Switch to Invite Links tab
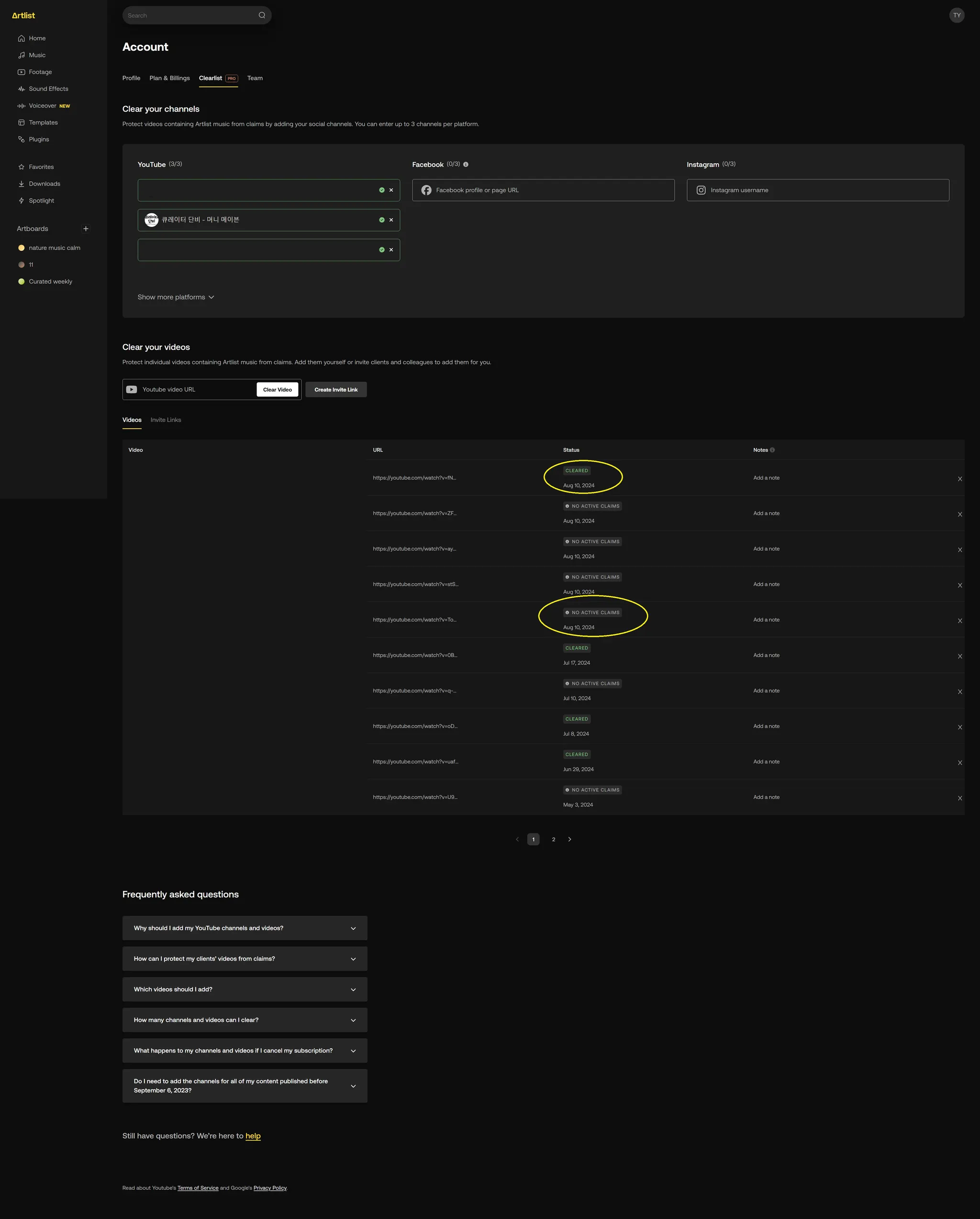Screen dimensions: 980x1219 tap(166, 420)
